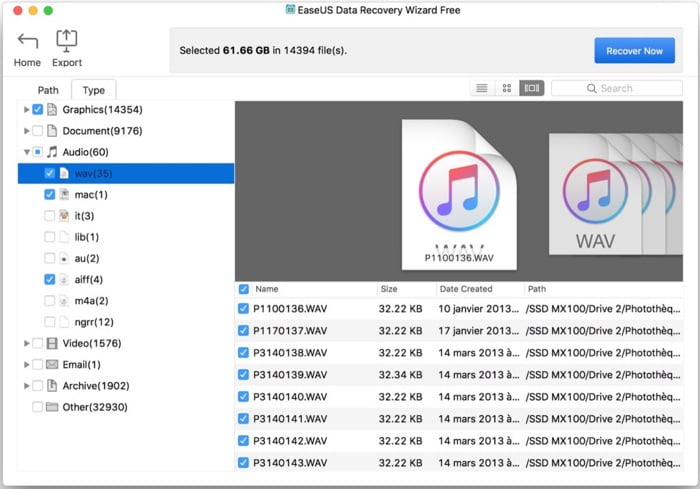Check the Document(9176) checkbox
Viewport: 700px width, 489px height.
pos(38,131)
